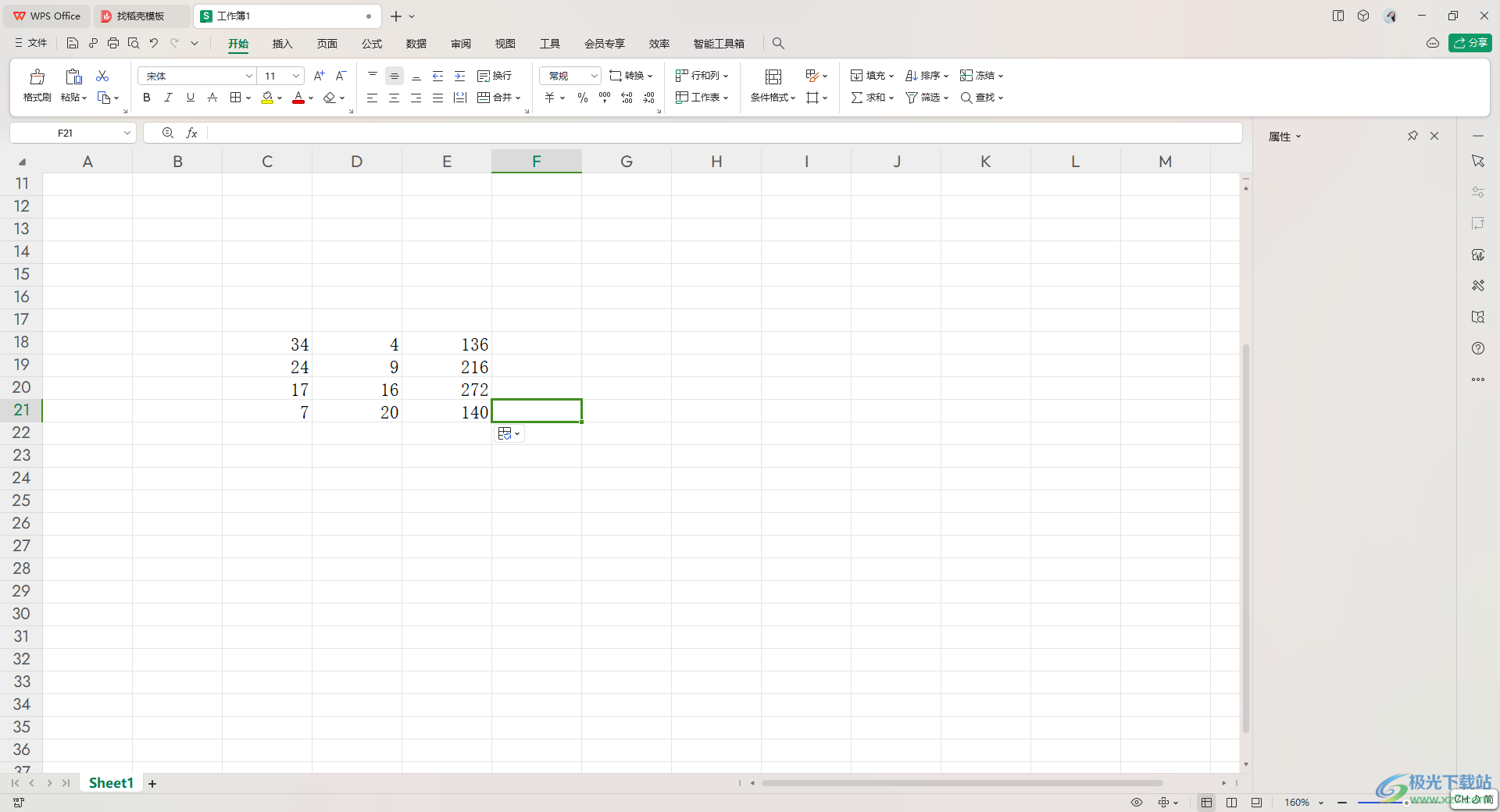
Task: Click the Cut scissors icon
Action: (102, 76)
